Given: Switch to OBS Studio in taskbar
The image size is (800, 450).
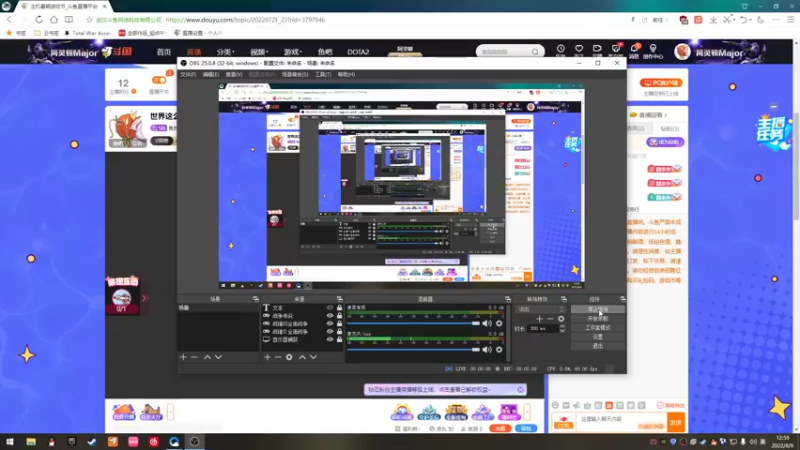Looking at the screenshot, I should pos(194,442).
